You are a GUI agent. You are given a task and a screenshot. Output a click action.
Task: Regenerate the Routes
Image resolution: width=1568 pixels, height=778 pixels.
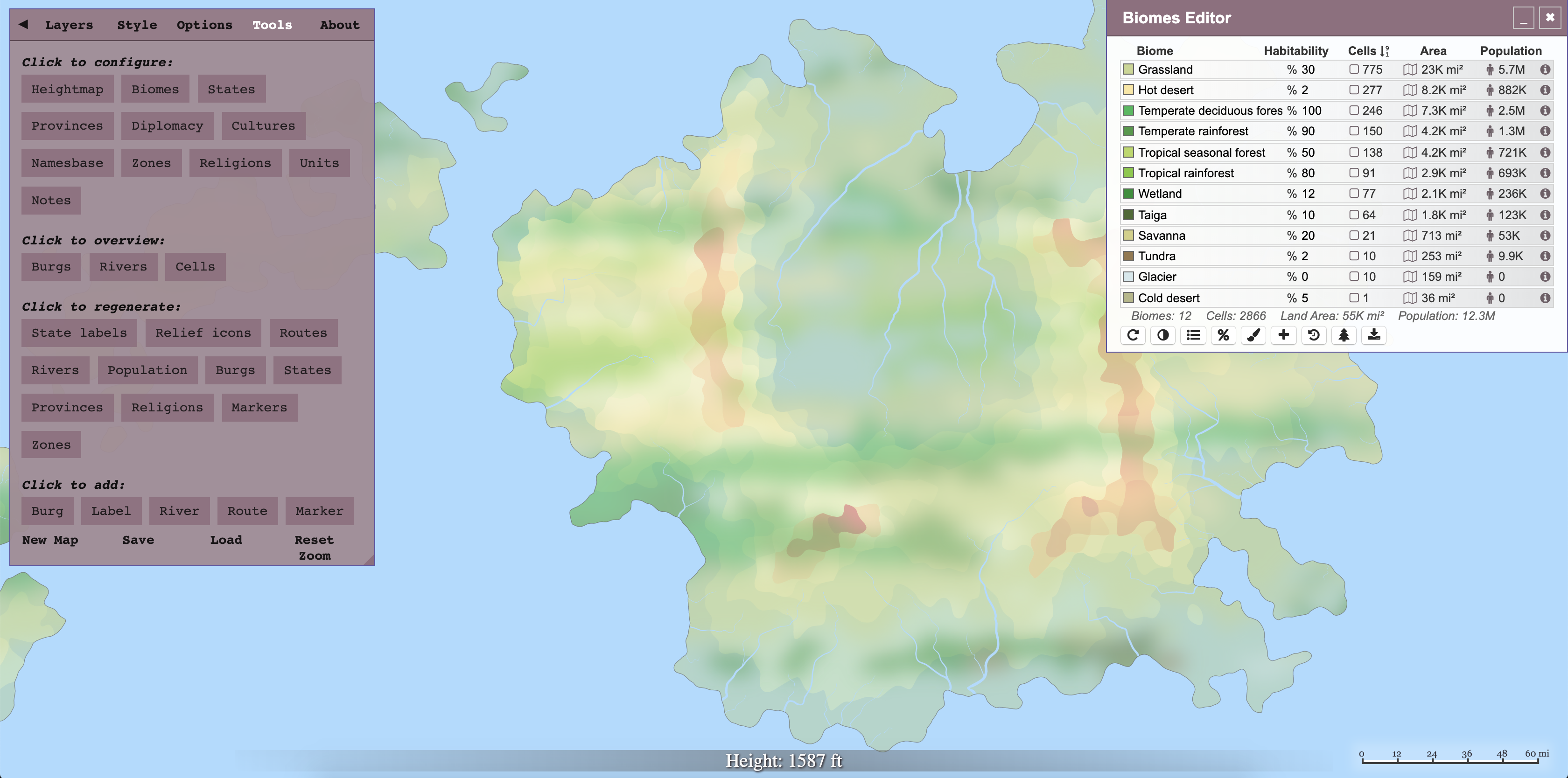pyautogui.click(x=303, y=333)
